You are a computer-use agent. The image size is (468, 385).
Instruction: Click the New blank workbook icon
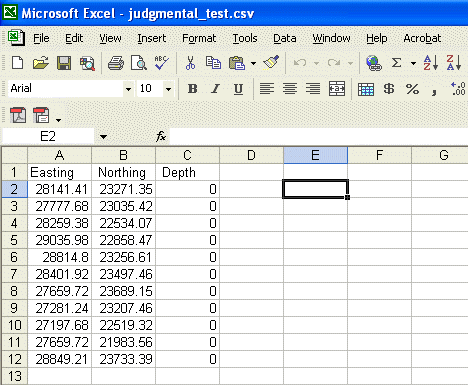pos(17,63)
